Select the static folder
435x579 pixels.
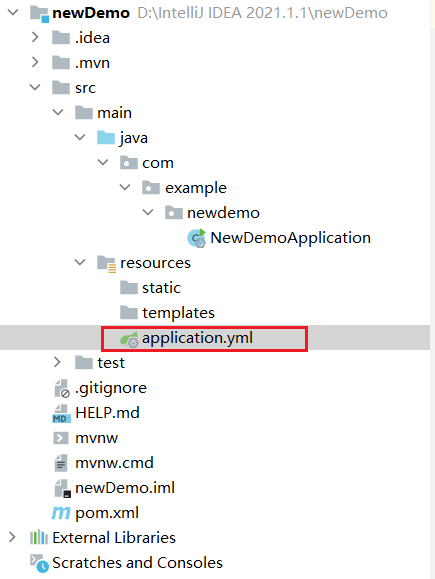(x=150, y=288)
